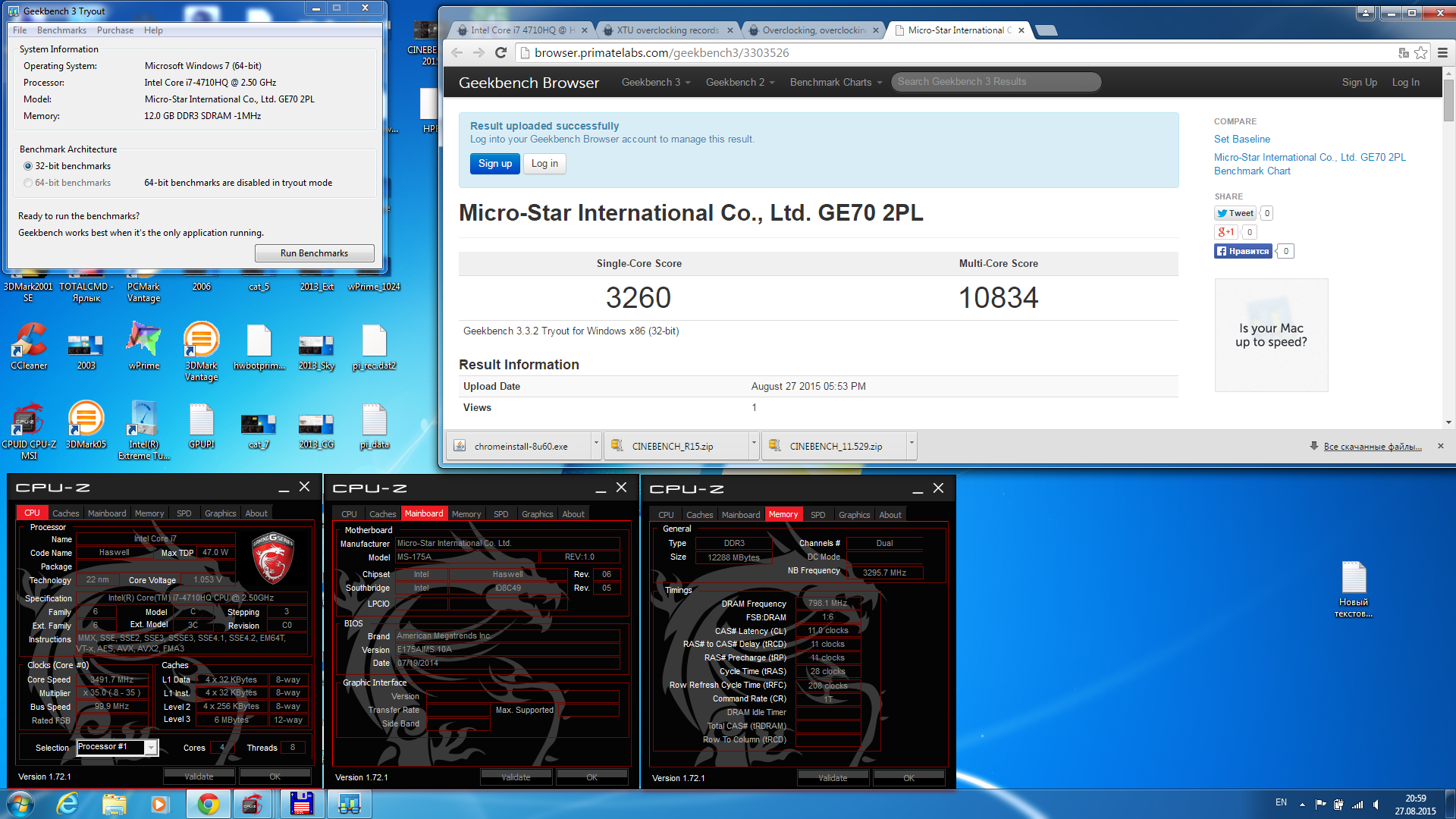Viewport: 1456px width, 819px height.
Task: Open the CPUID CPU-Z MSI desktop shortcut
Action: (29, 430)
